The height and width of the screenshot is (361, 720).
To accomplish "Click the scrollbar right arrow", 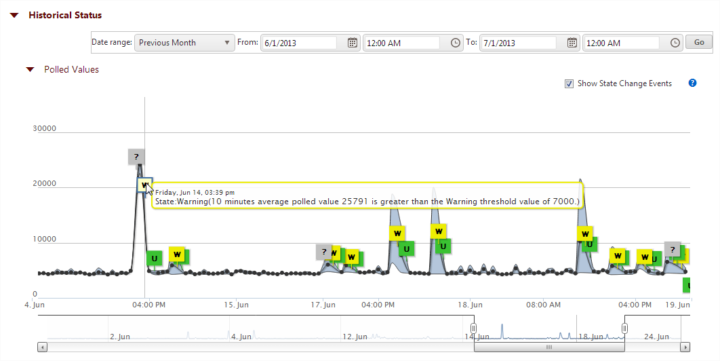I will click(685, 347).
